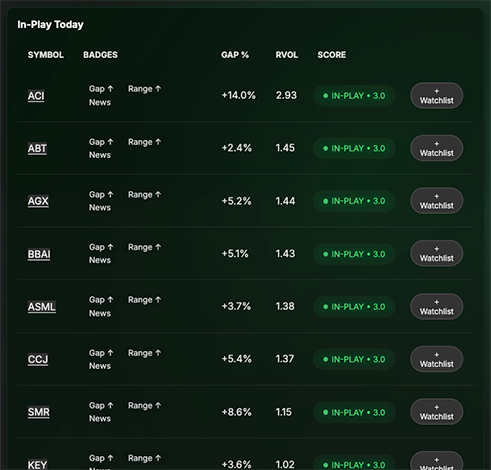The width and height of the screenshot is (491, 470).
Task: Click the News badge for ASML
Action: pos(100,313)
